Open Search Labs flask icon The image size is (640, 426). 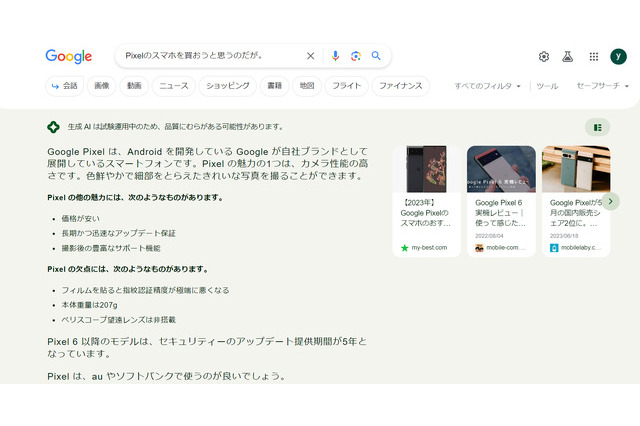[x=567, y=56]
